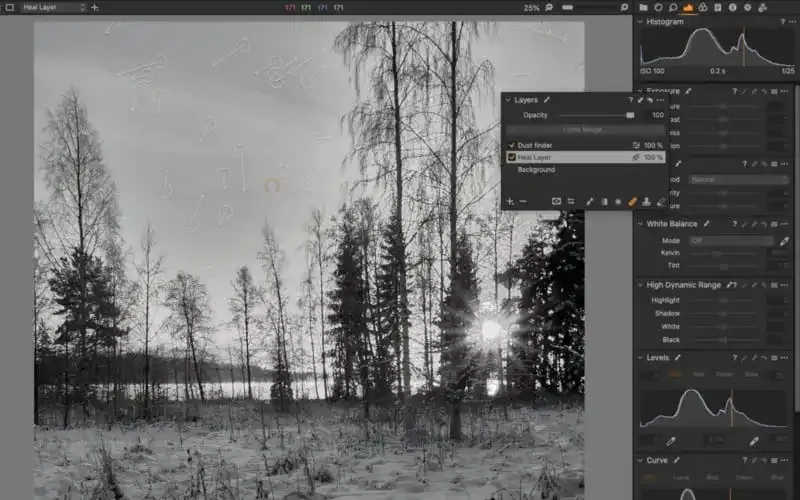Click the Heal Layer 100 % opacity value
The width and height of the screenshot is (800, 500).
(x=653, y=157)
